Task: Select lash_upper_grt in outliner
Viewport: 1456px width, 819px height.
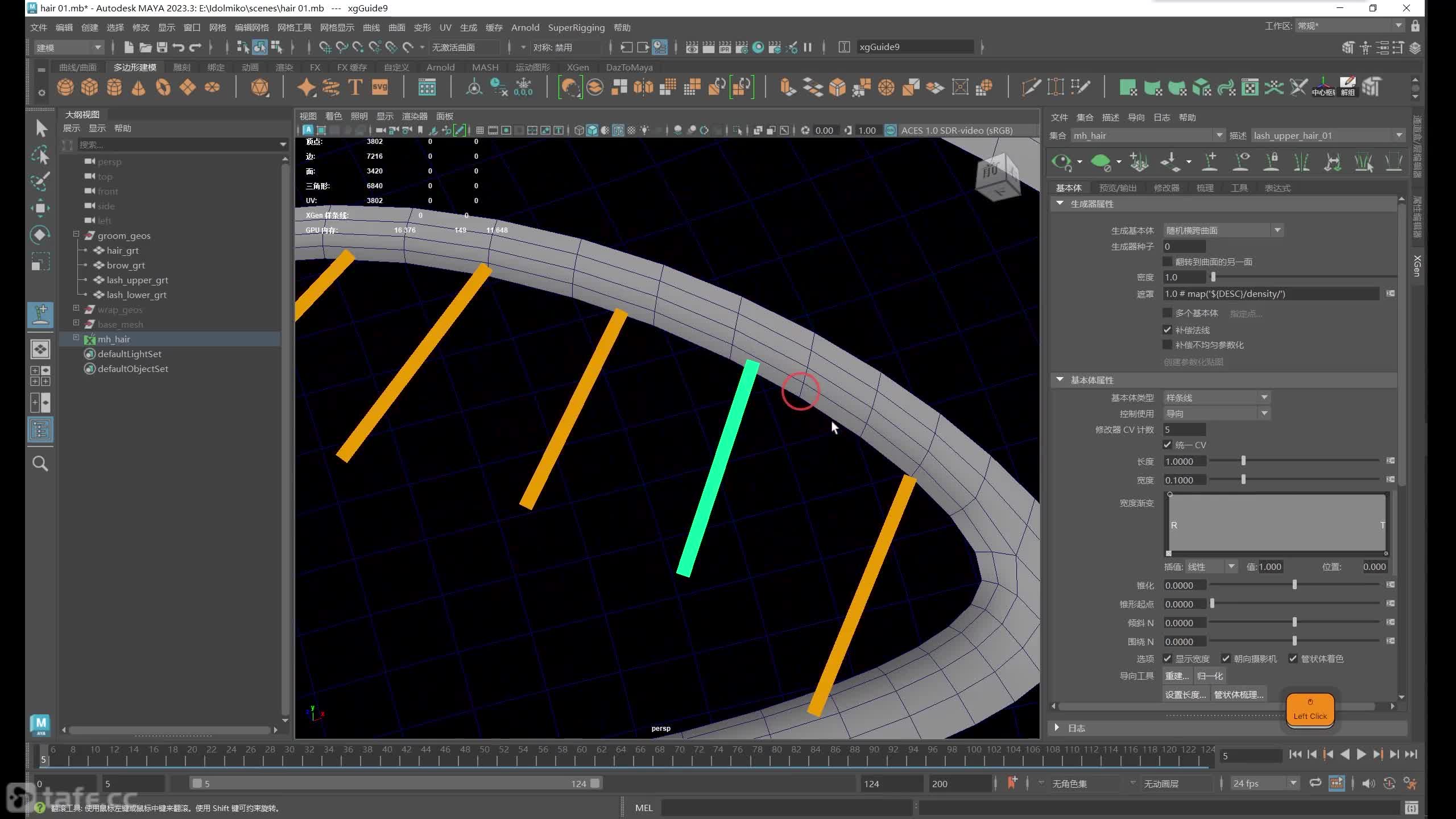Action: coord(137,280)
